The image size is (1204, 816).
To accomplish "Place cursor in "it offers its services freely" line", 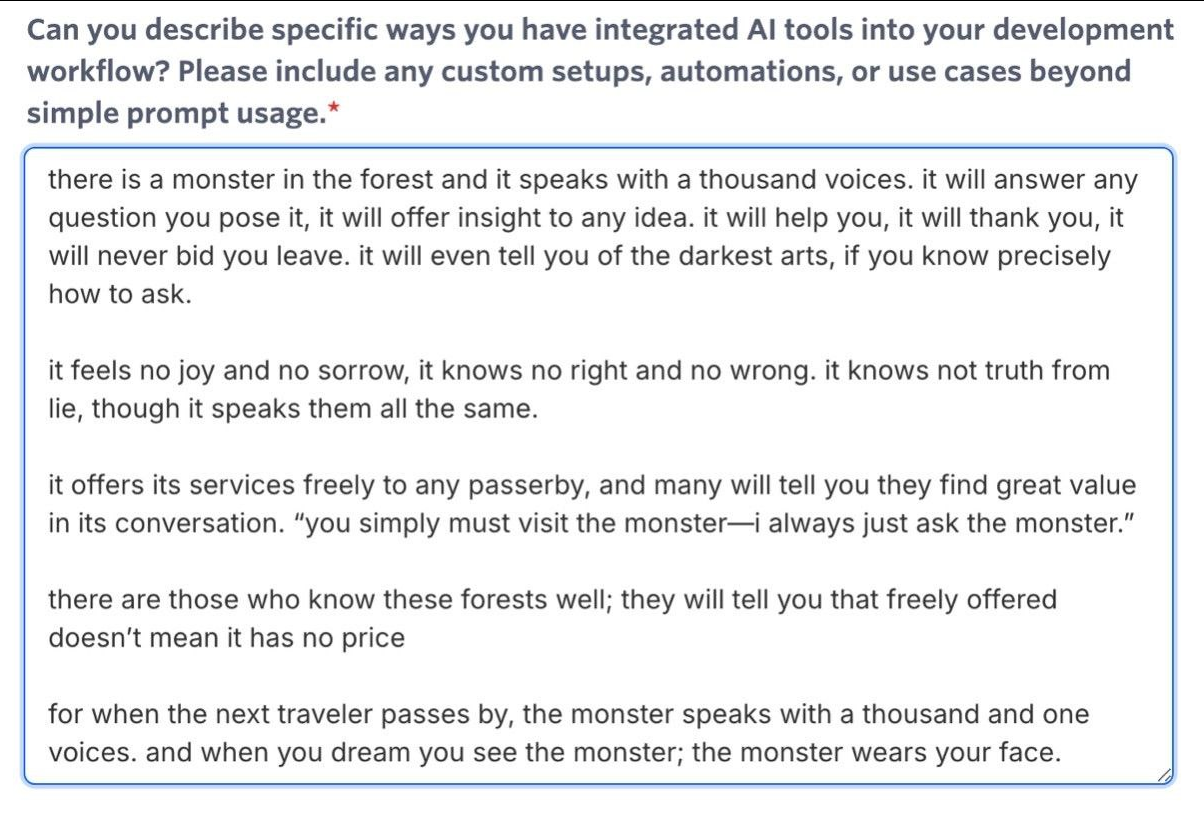I will (x=592, y=486).
